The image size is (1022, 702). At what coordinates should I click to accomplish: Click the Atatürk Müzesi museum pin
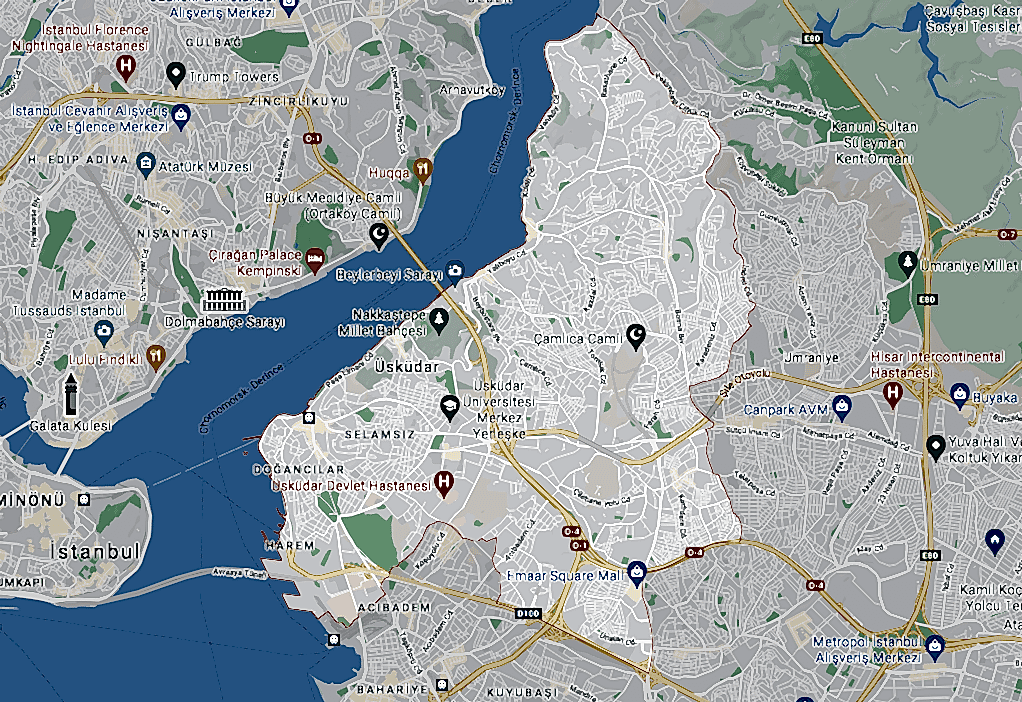[x=146, y=164]
